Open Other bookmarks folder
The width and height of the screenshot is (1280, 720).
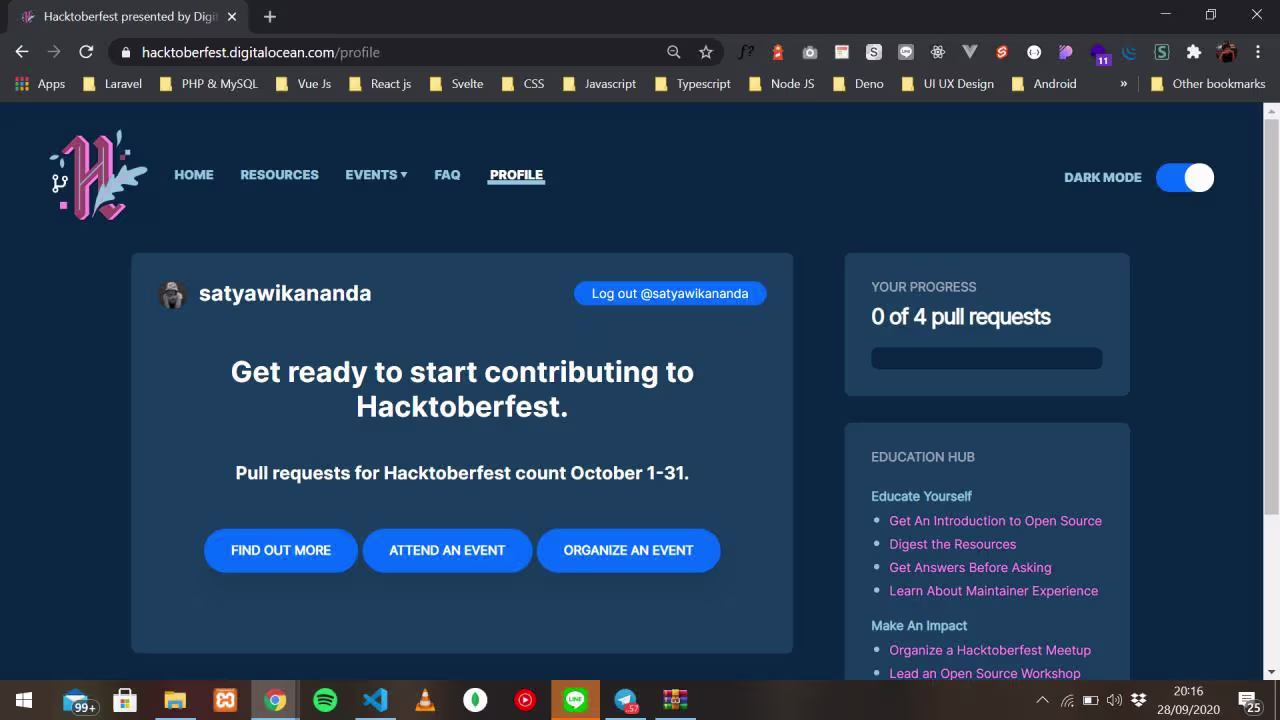[x=1208, y=84]
